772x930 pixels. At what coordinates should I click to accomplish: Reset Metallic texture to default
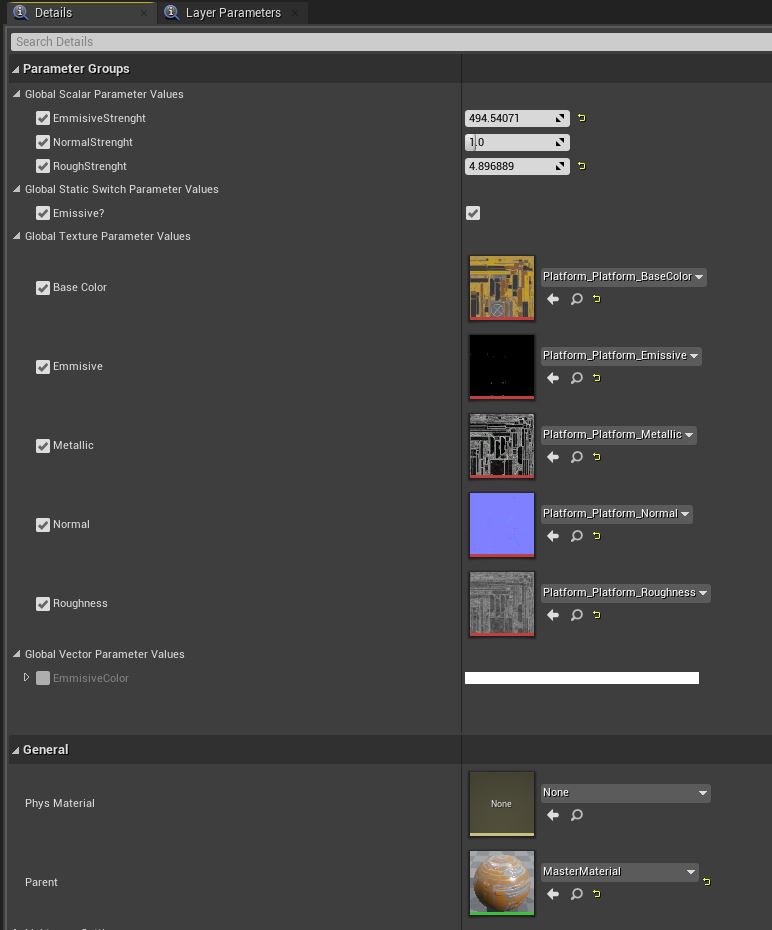[597, 457]
